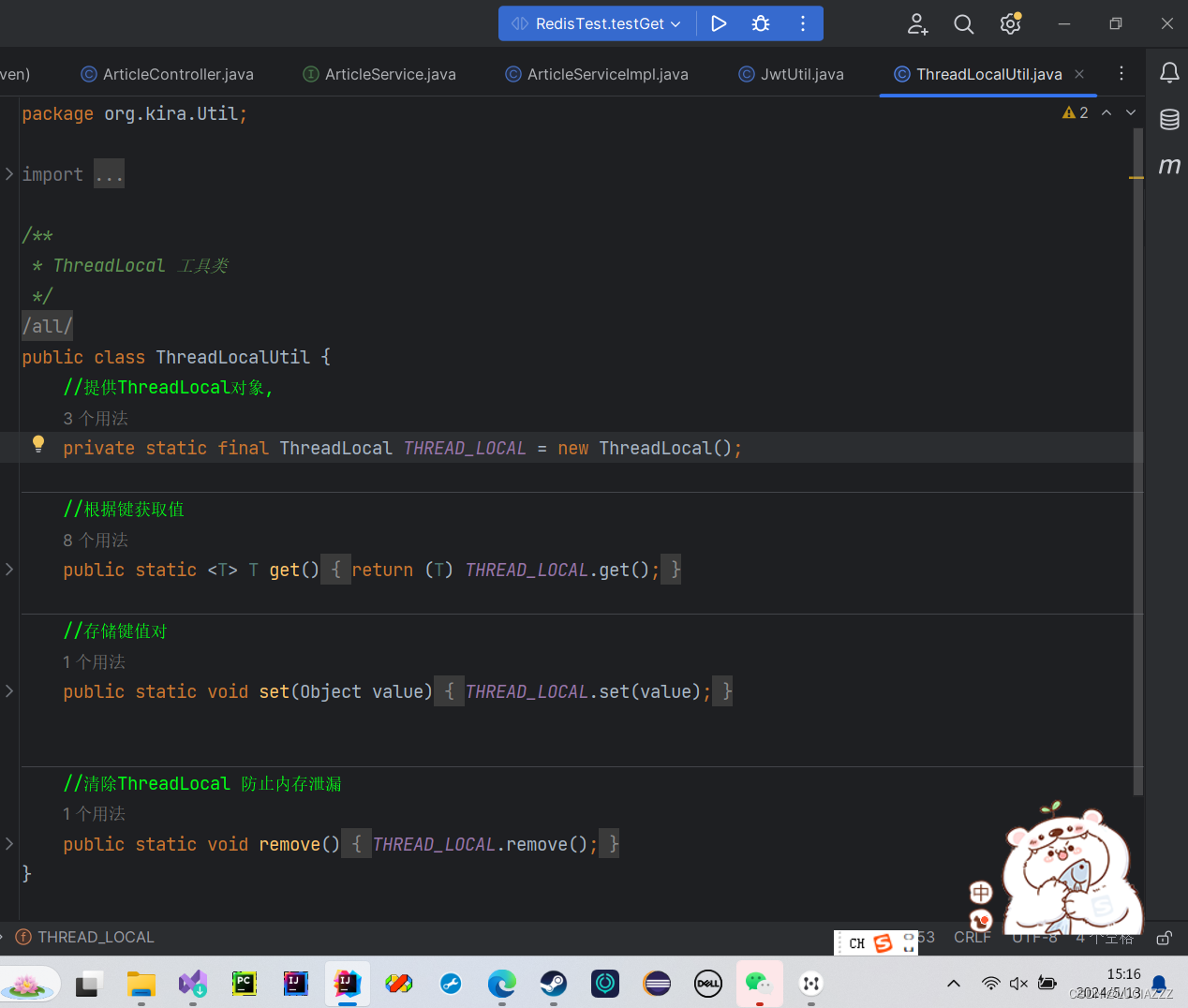Switch CH input method to English
Screen dimensions: 1188x1008
click(x=855, y=942)
